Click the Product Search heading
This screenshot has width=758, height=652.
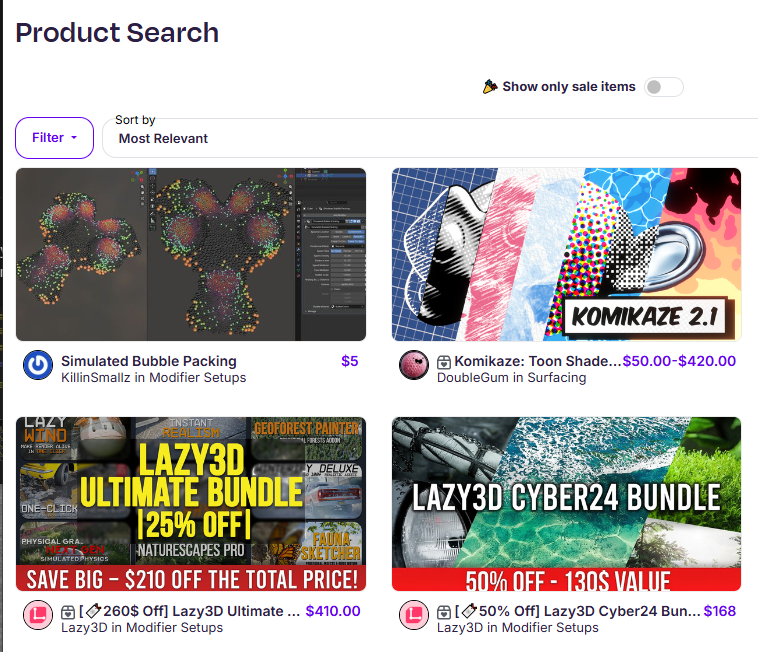point(117,33)
